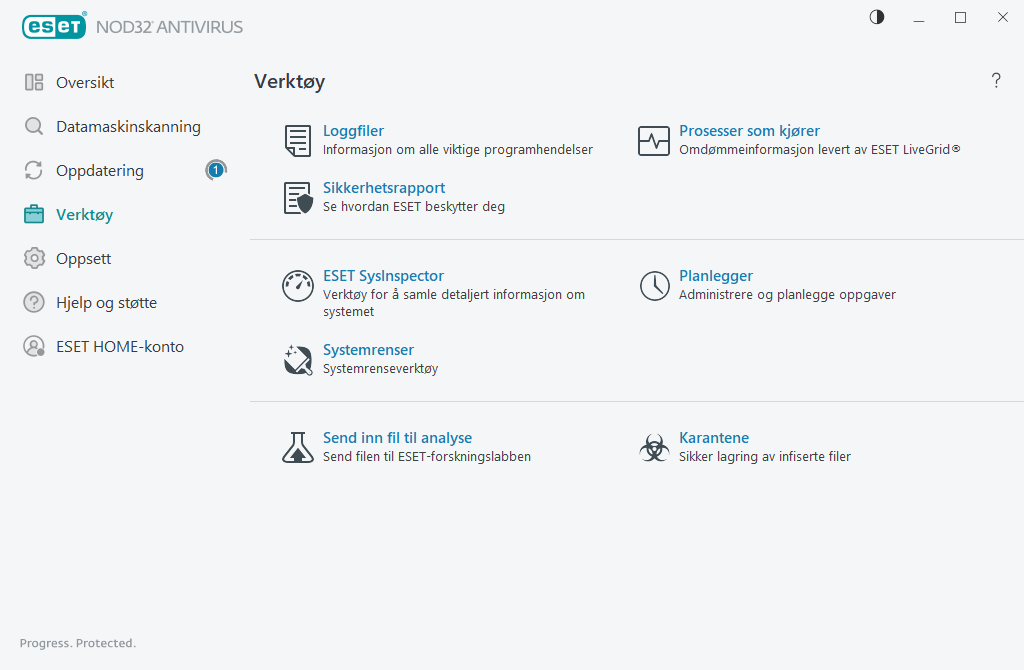This screenshot has width=1024, height=670.
Task: Click the Systemrenser cleaner icon
Action: 297,360
